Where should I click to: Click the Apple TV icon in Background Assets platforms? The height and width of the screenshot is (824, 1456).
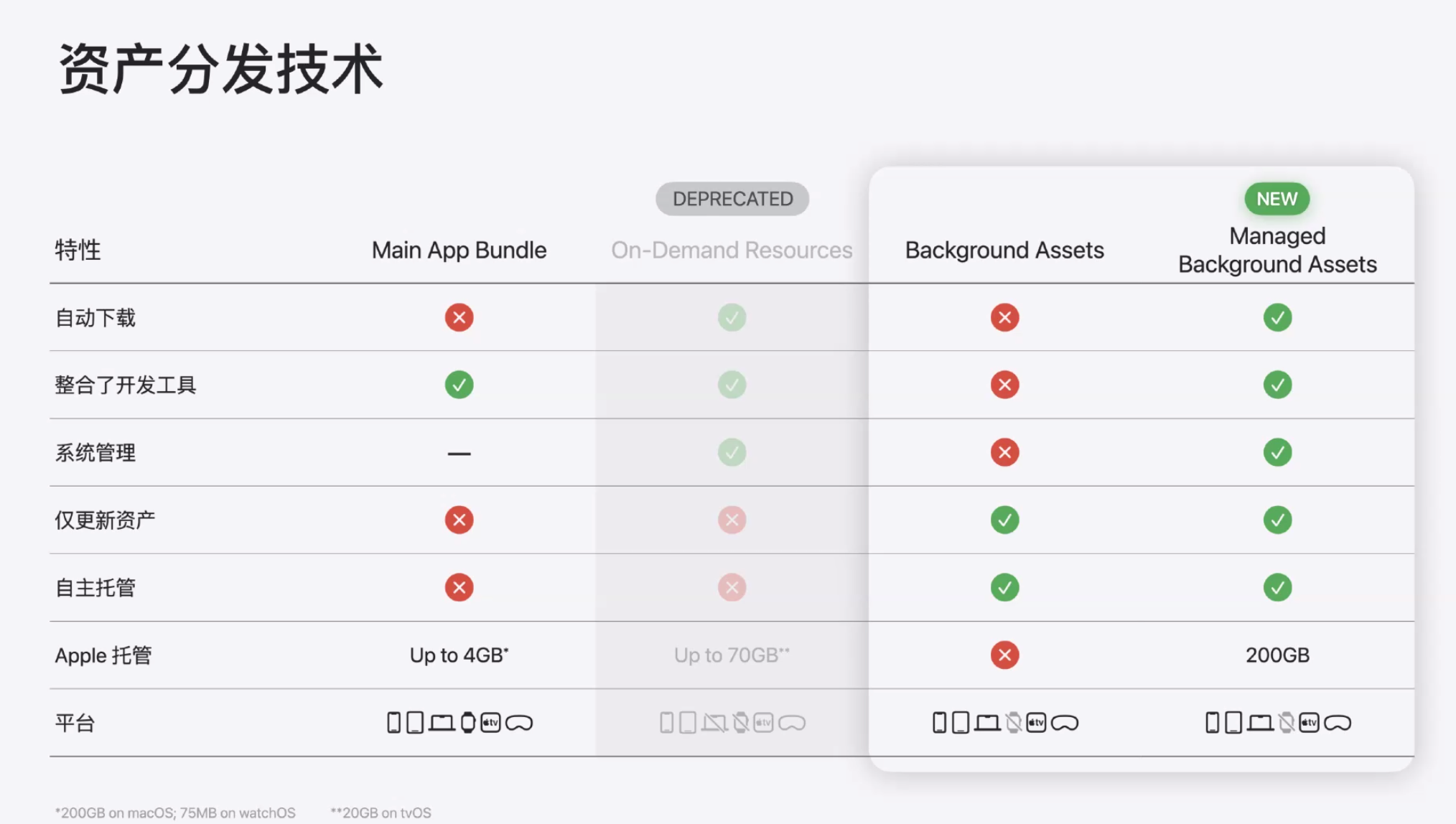(x=1036, y=722)
